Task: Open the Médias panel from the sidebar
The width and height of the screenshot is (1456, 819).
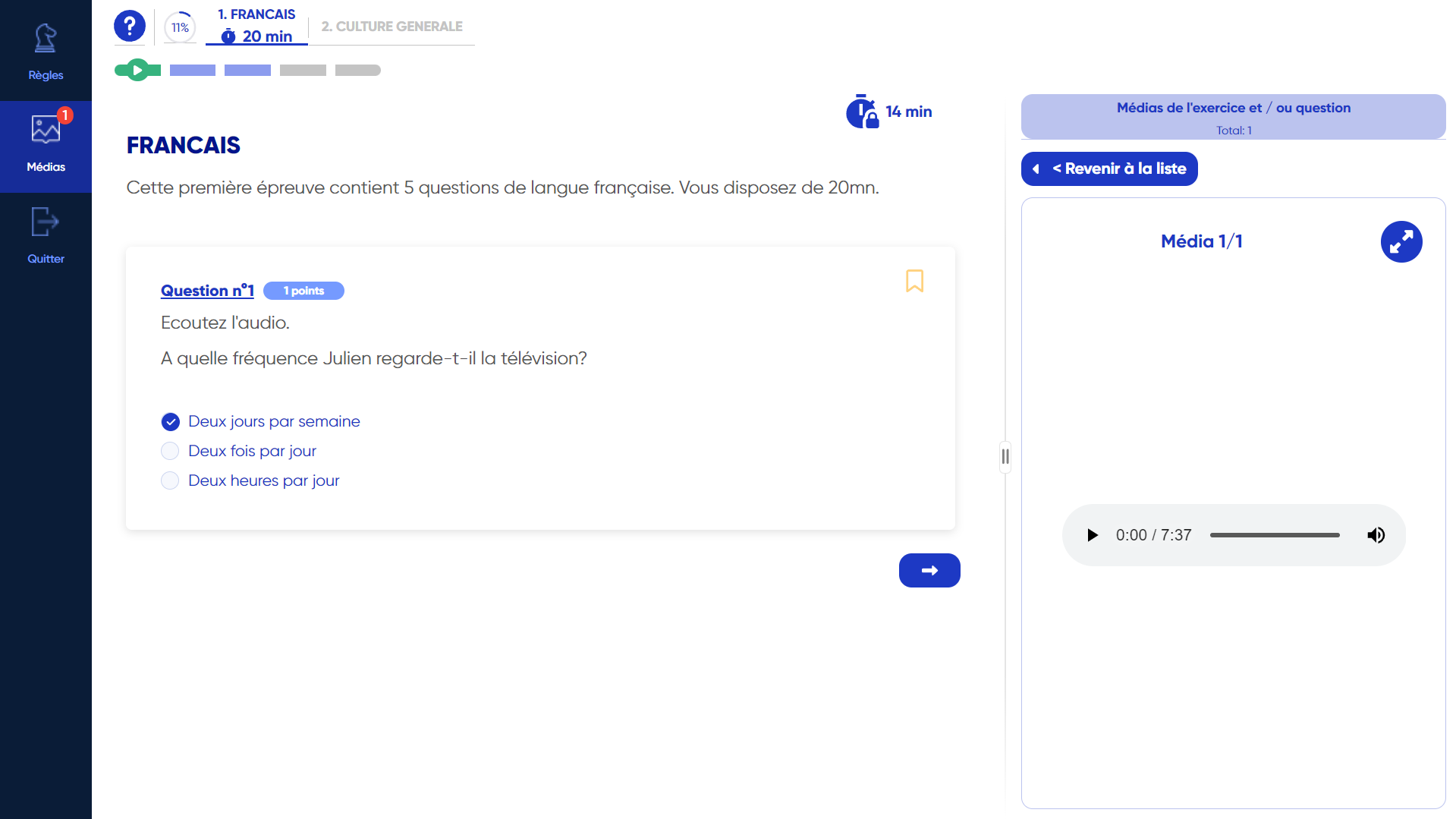Action: [45, 144]
